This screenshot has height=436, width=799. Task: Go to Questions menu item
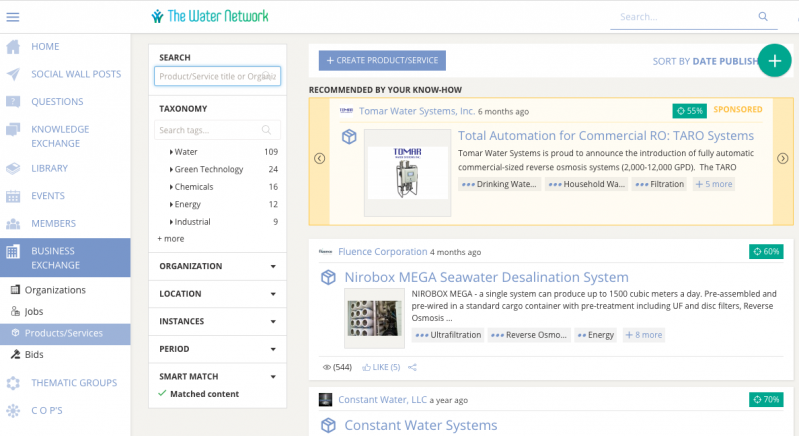coord(57,102)
